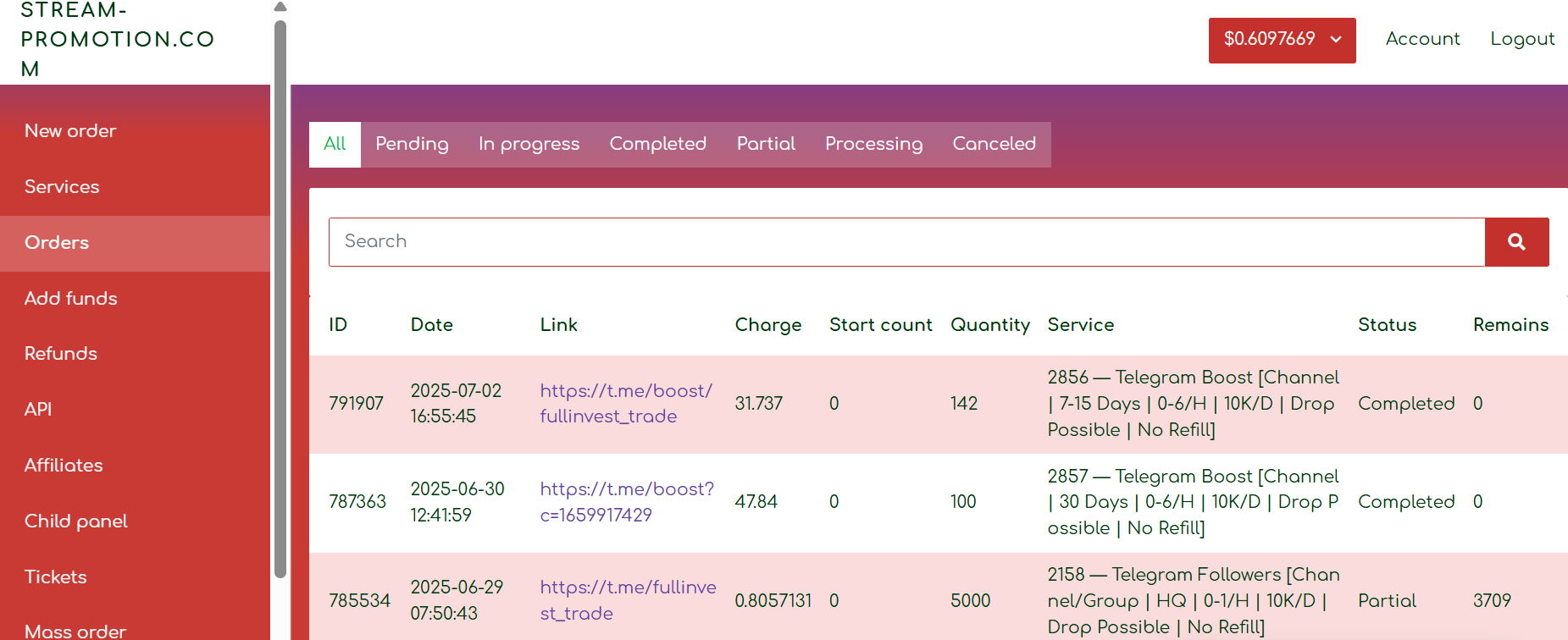This screenshot has height=640, width=1568.
Task: Switch to the Pending tab
Action: [x=412, y=144]
